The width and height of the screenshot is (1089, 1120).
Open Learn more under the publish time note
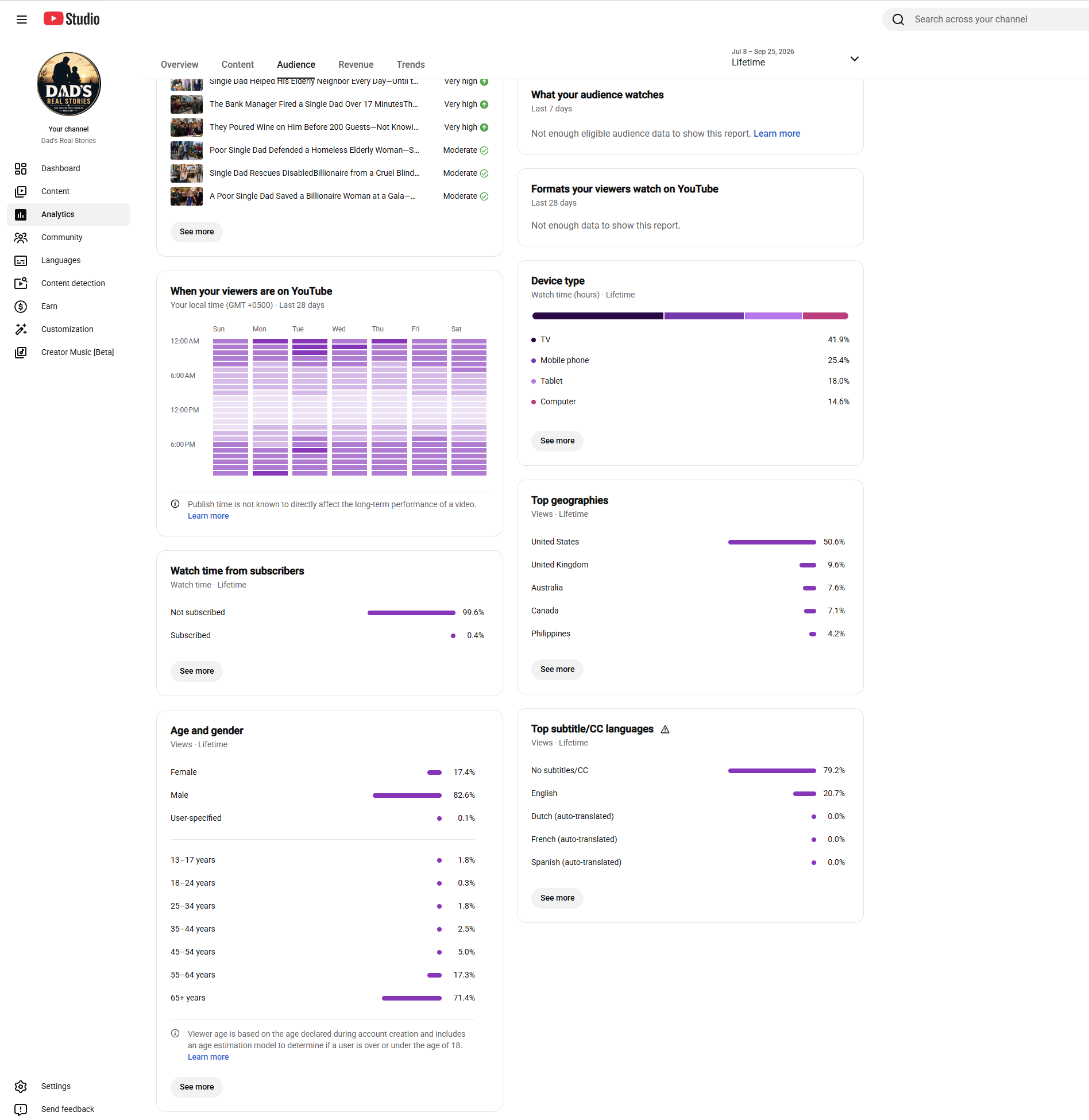tap(208, 516)
